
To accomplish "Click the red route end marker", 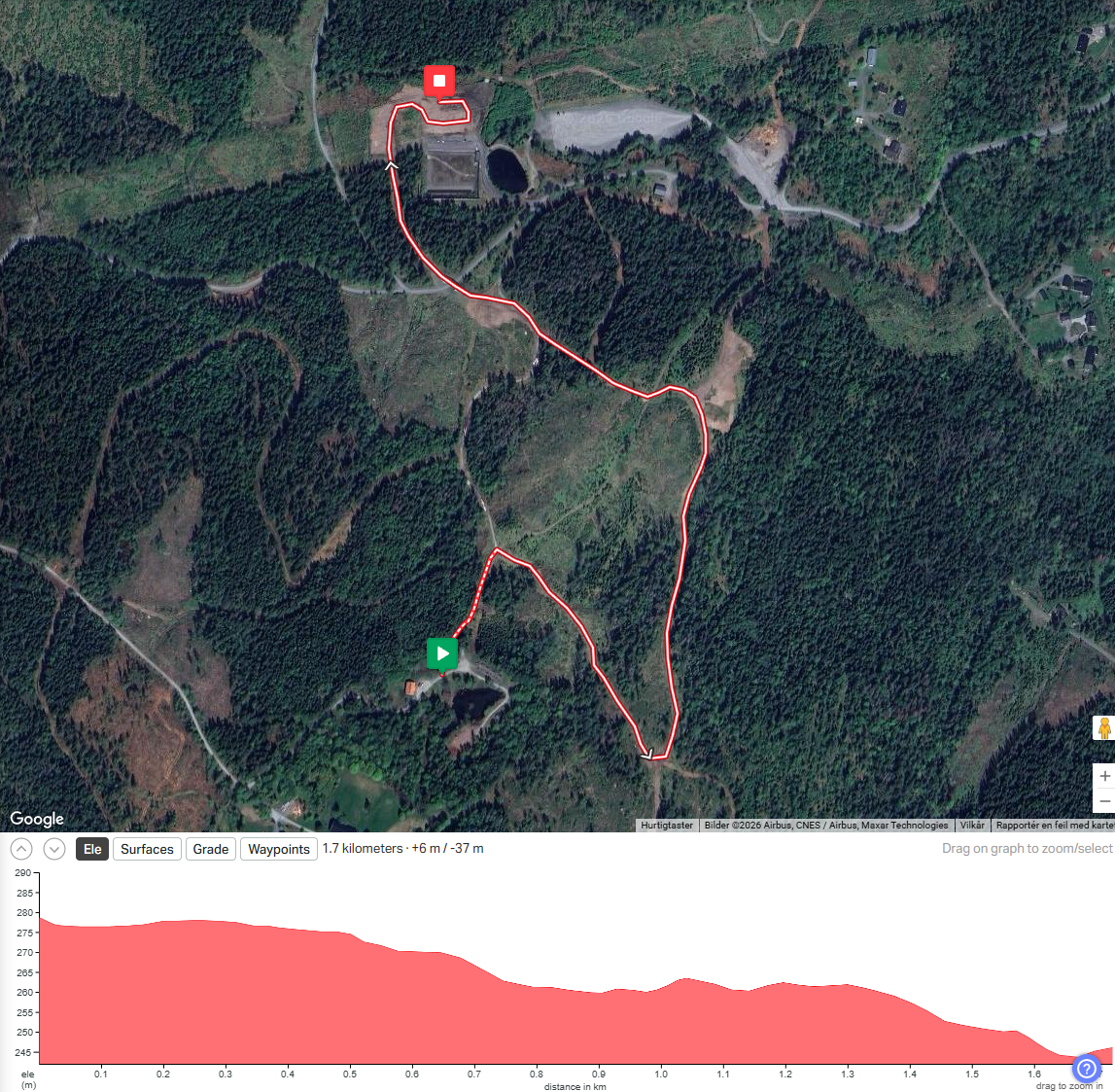I will pyautogui.click(x=439, y=81).
